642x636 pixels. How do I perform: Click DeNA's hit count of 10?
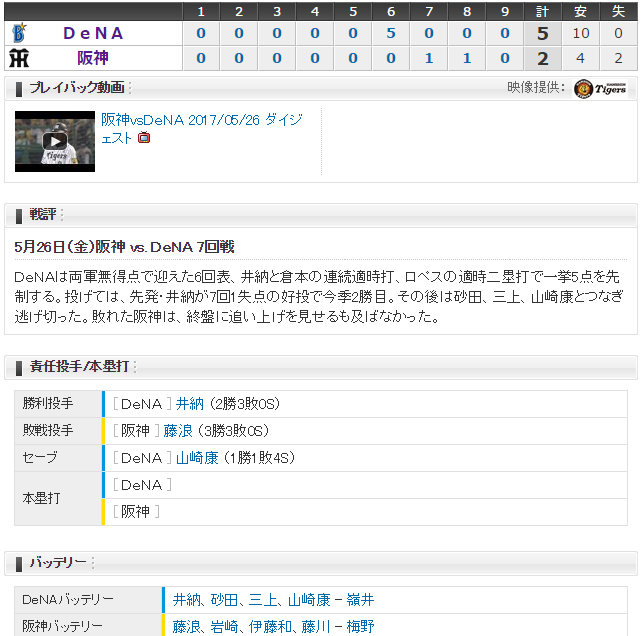coord(581,33)
